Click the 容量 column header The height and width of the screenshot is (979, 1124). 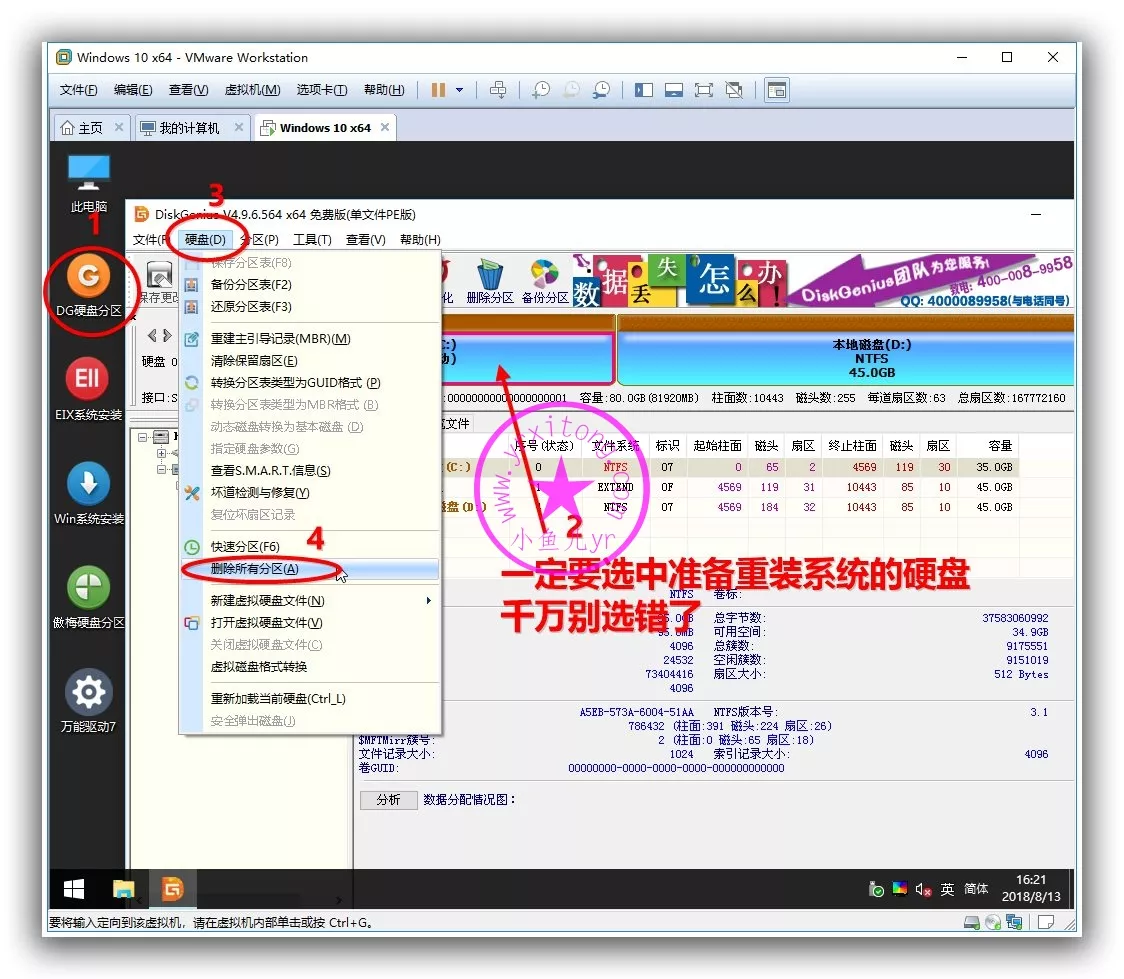(x=989, y=446)
